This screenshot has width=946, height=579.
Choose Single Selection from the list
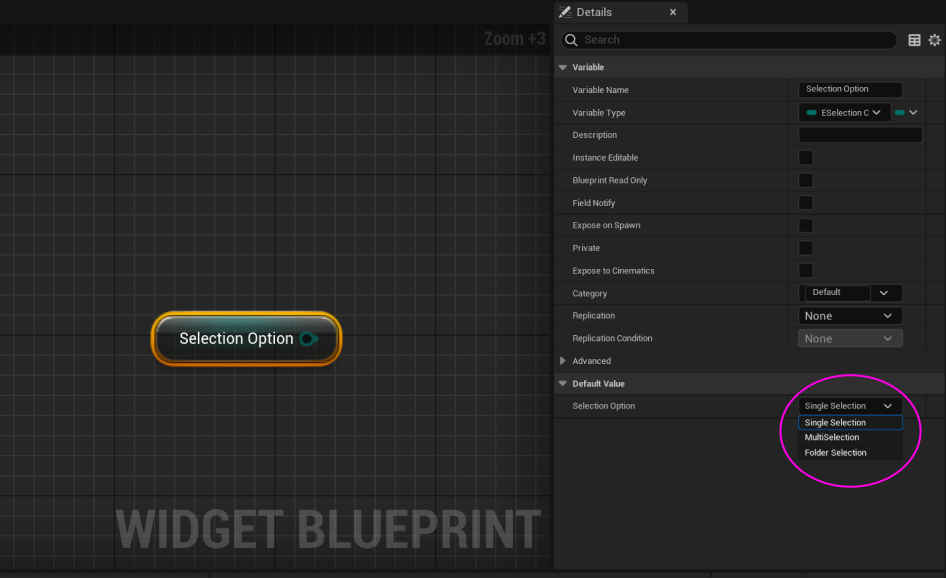pos(849,423)
